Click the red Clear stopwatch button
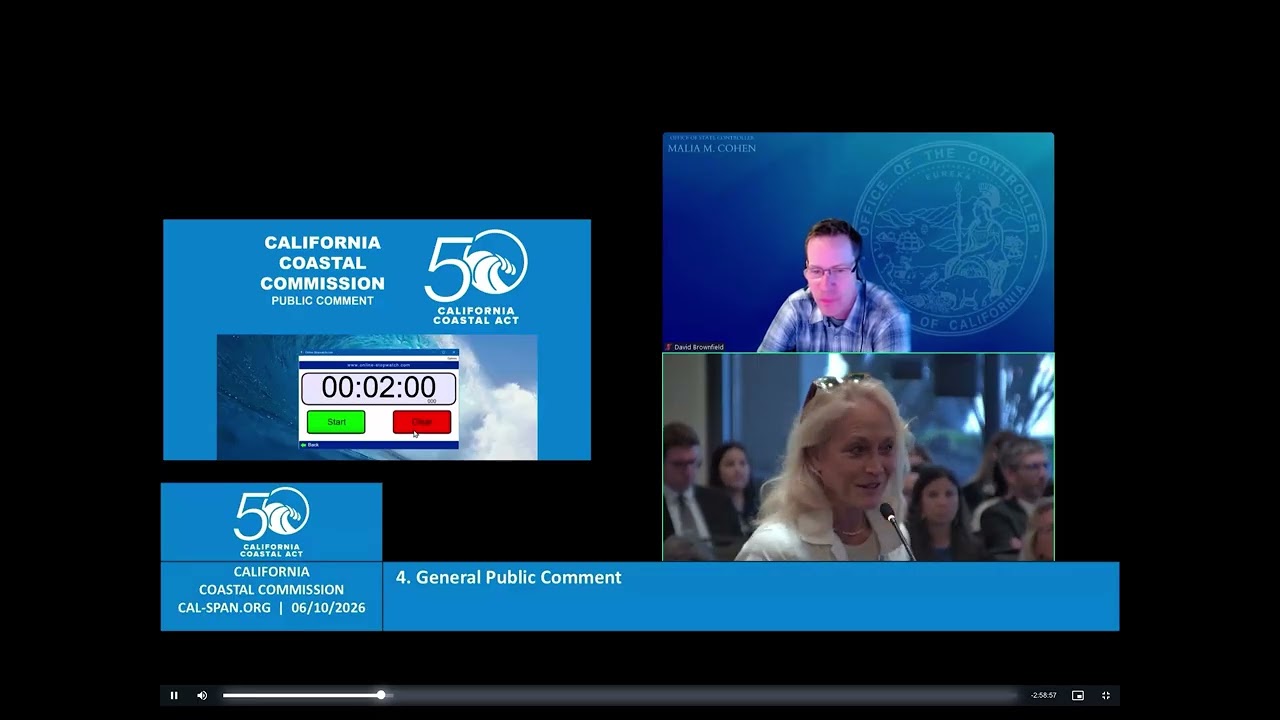1280x720 pixels. (422, 422)
